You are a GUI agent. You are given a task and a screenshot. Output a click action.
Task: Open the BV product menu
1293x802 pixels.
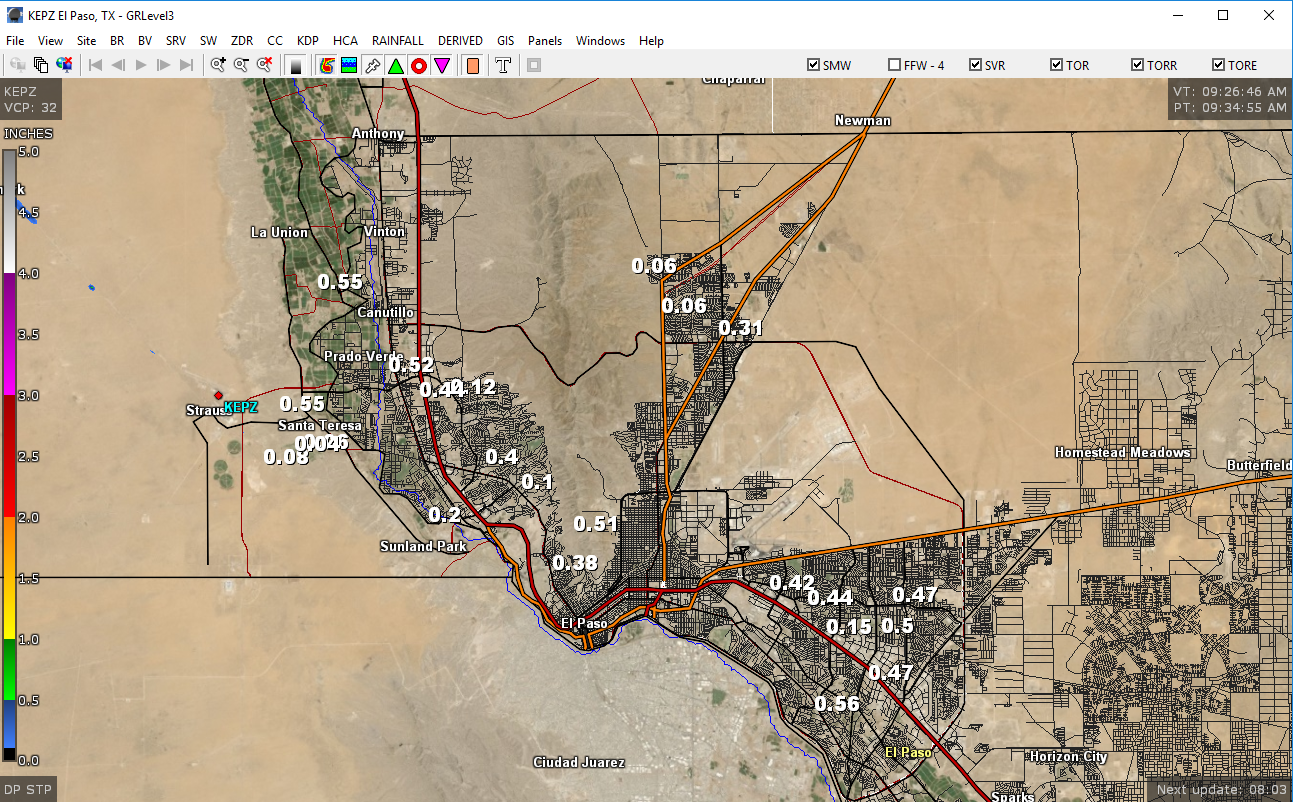(x=146, y=41)
